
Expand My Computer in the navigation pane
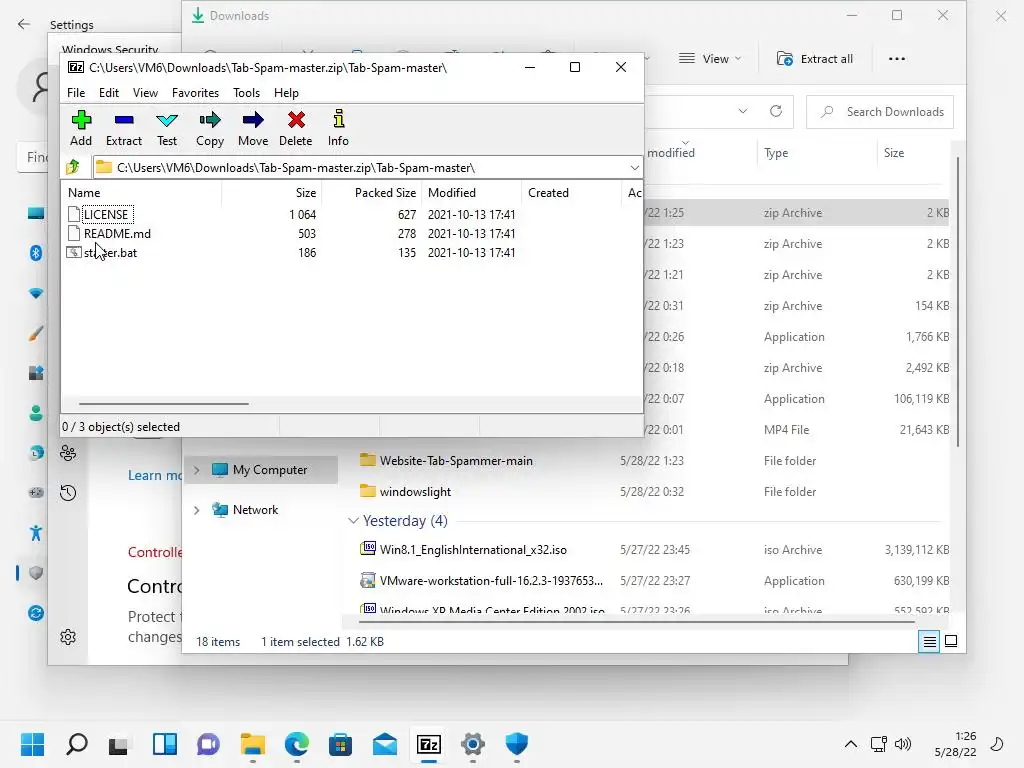coord(197,470)
